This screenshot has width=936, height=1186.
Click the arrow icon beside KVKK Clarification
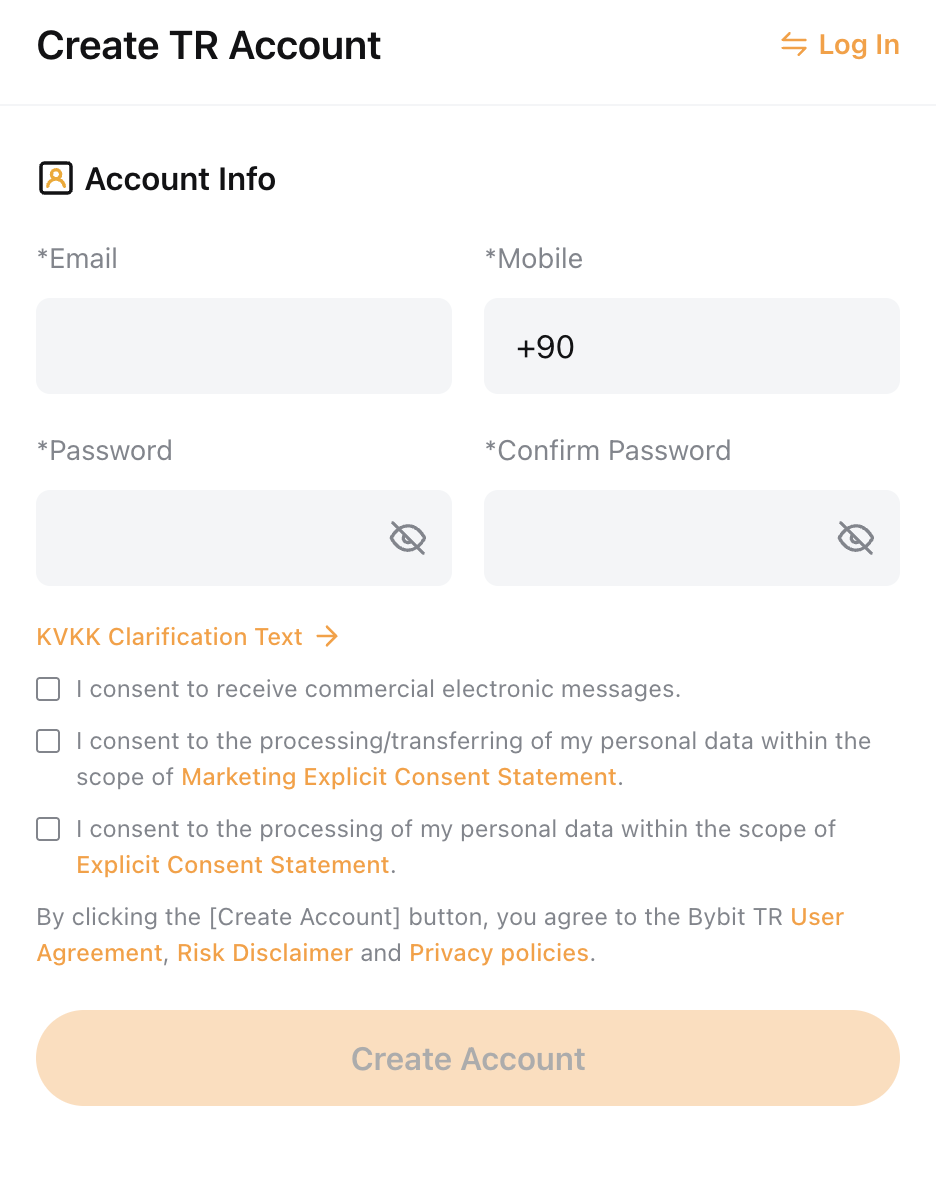(x=327, y=636)
